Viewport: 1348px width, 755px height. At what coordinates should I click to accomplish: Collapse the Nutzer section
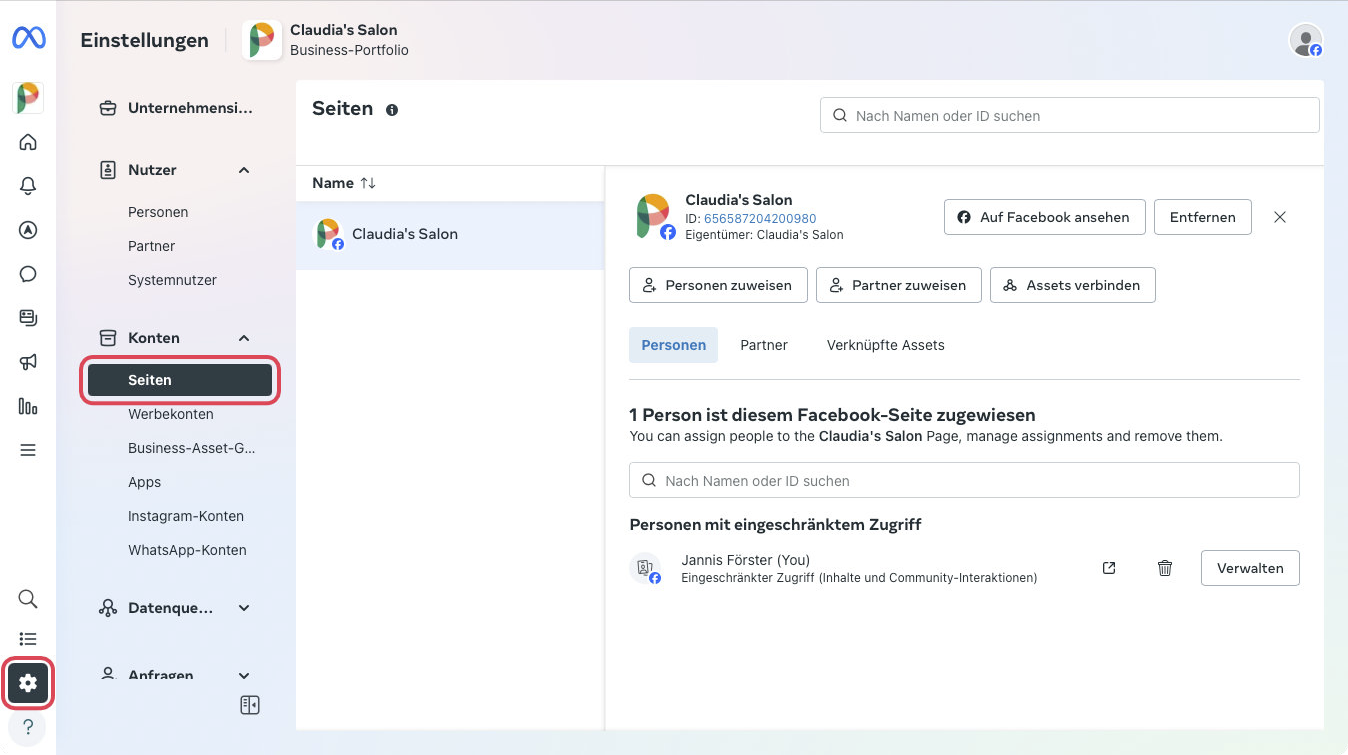(x=244, y=170)
